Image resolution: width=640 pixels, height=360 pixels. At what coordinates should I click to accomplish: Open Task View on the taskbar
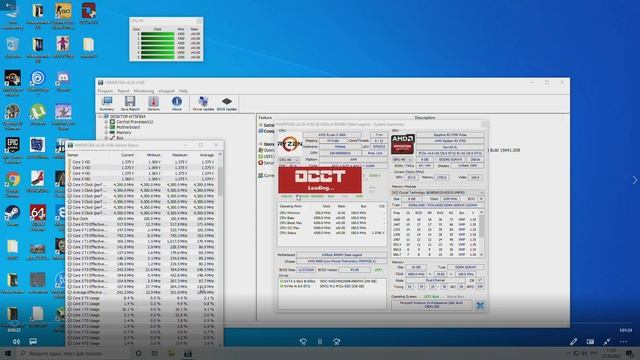(155, 353)
